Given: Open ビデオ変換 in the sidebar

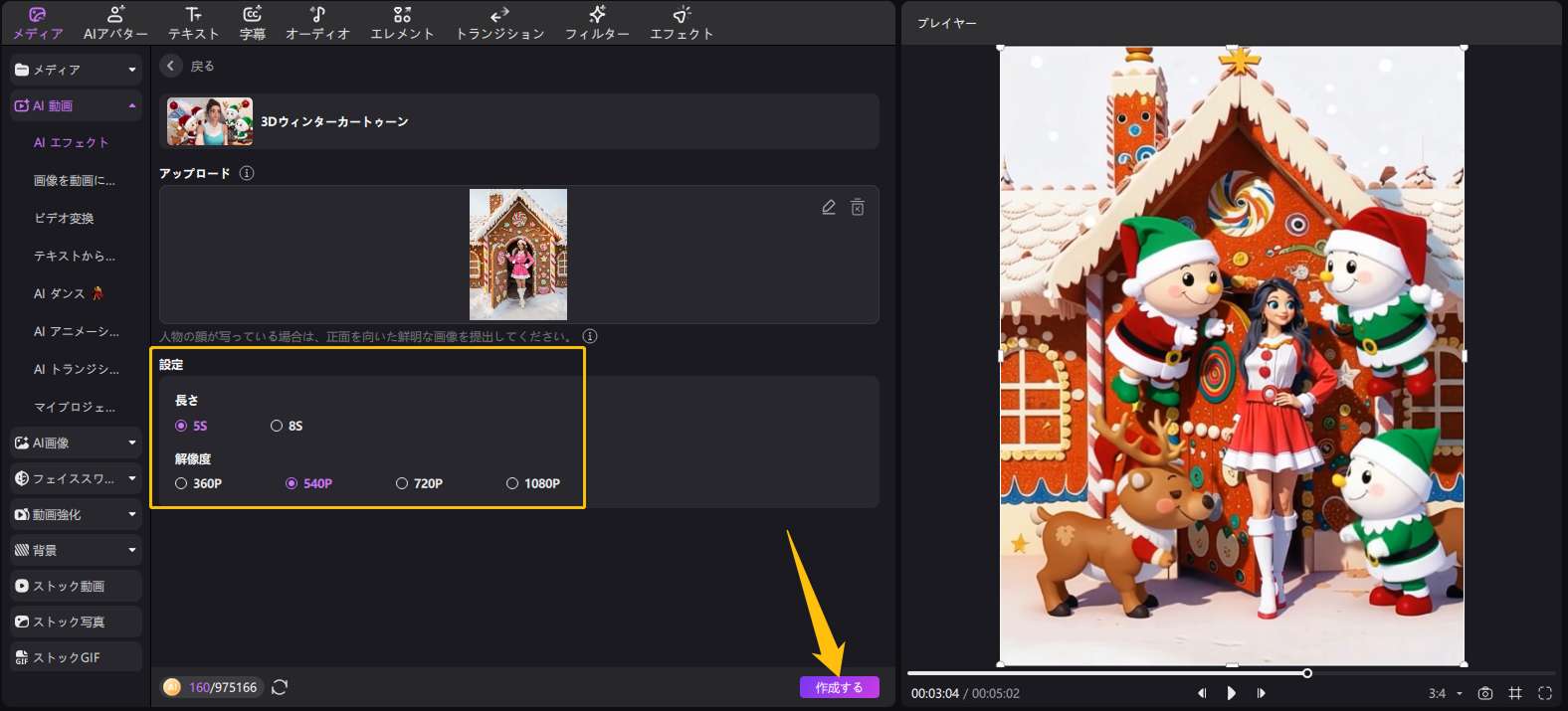Looking at the screenshot, I should pos(65,218).
